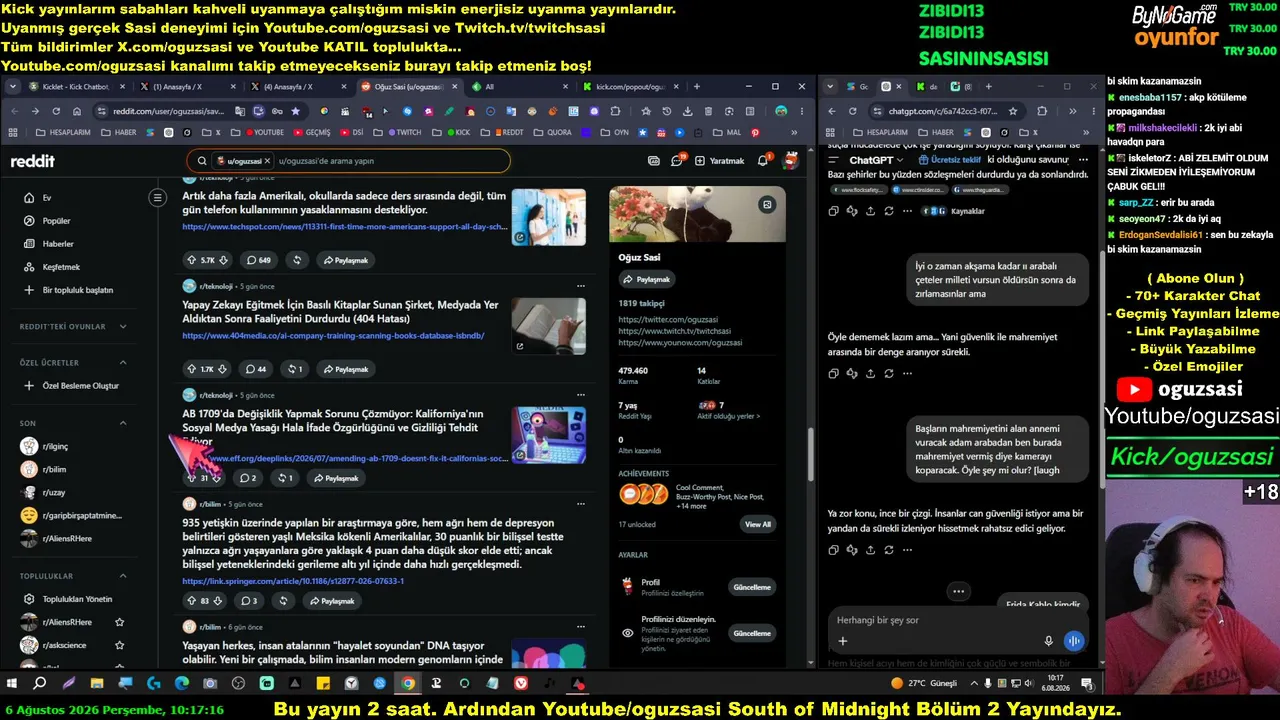The image size is (1280, 720).
Task: Collapse the TOPLULUKLAR section
Action: (123, 576)
